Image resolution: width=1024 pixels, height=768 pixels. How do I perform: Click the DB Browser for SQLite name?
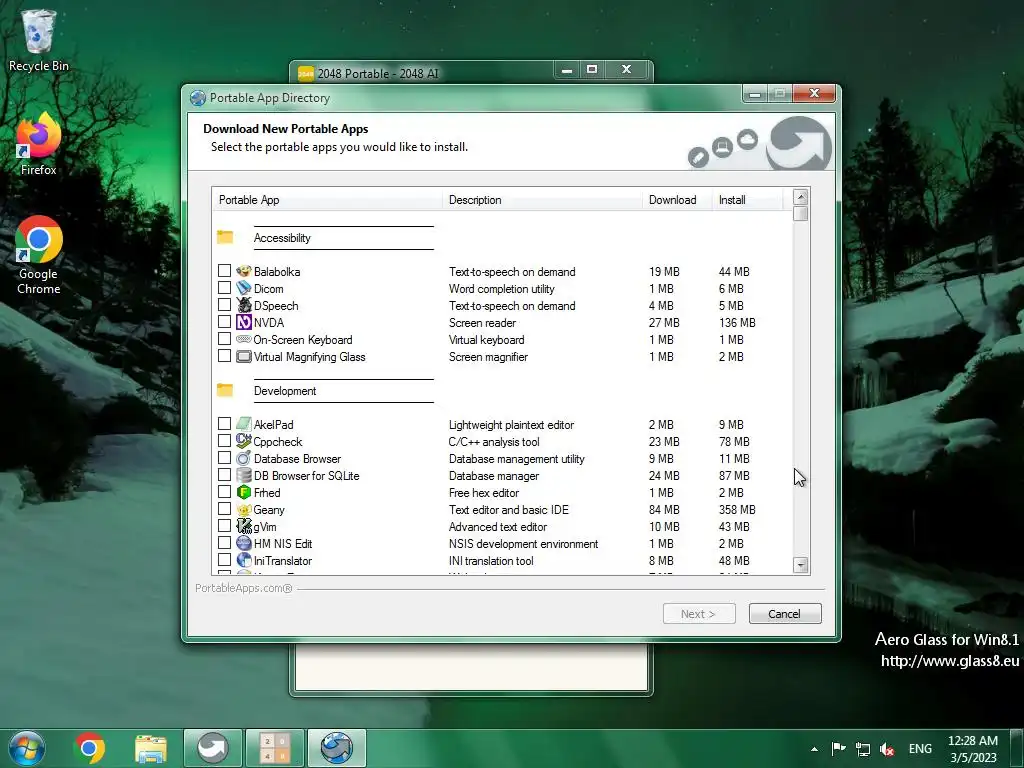click(306, 475)
